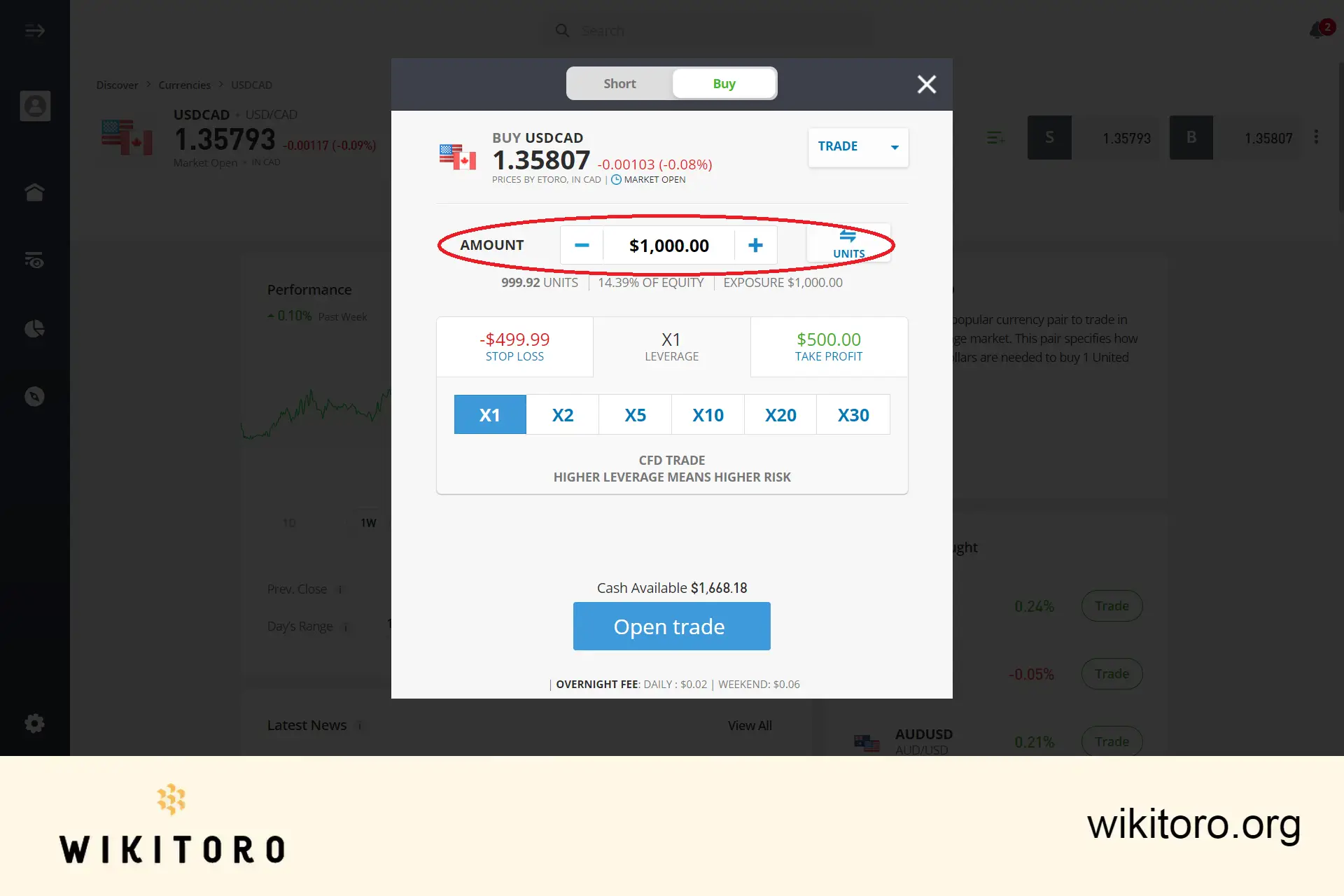
Task: Expand the notifications bell dropdown
Action: pyautogui.click(x=1318, y=30)
